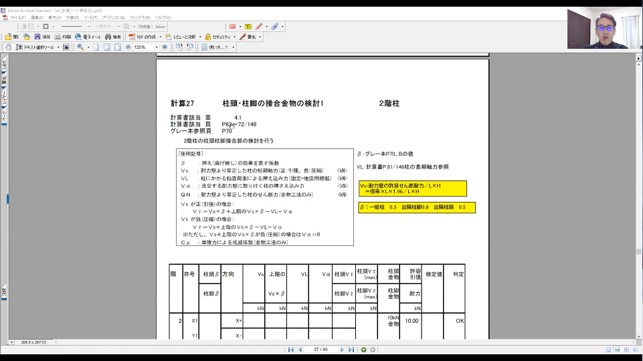
Task: Click the 計算27 heading text
Action: (182, 103)
